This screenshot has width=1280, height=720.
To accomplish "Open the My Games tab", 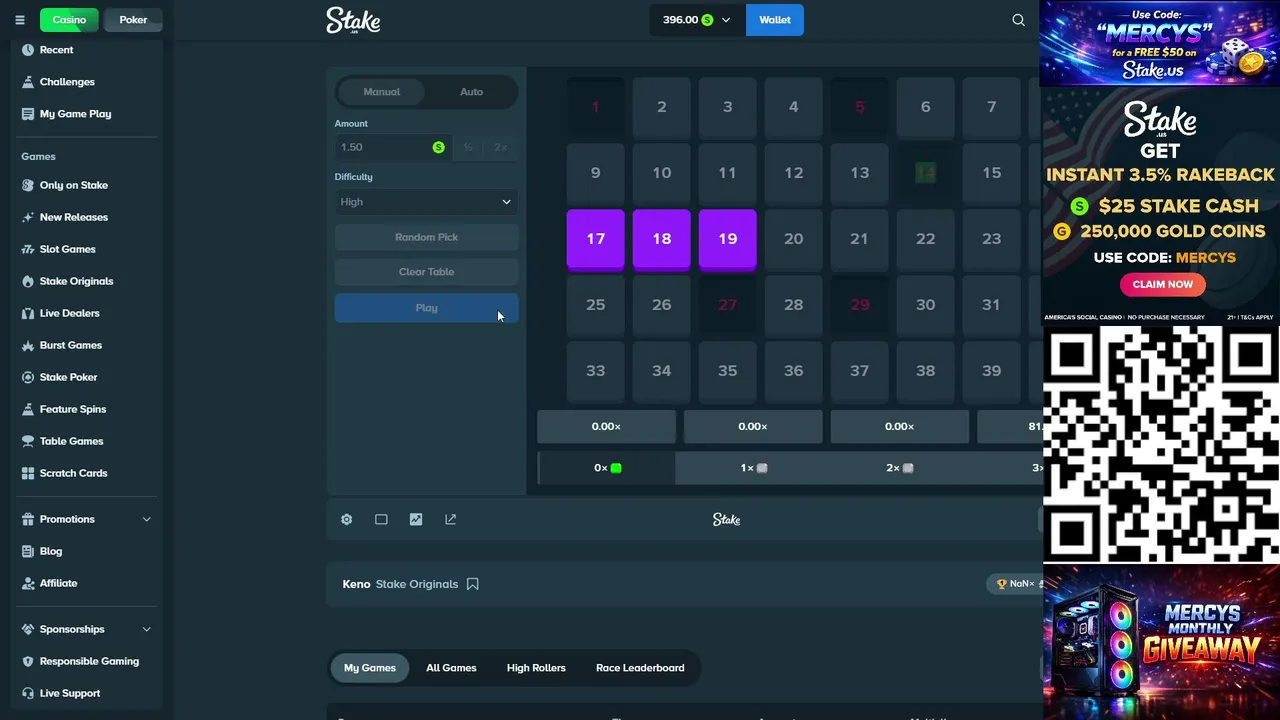I will click(370, 668).
